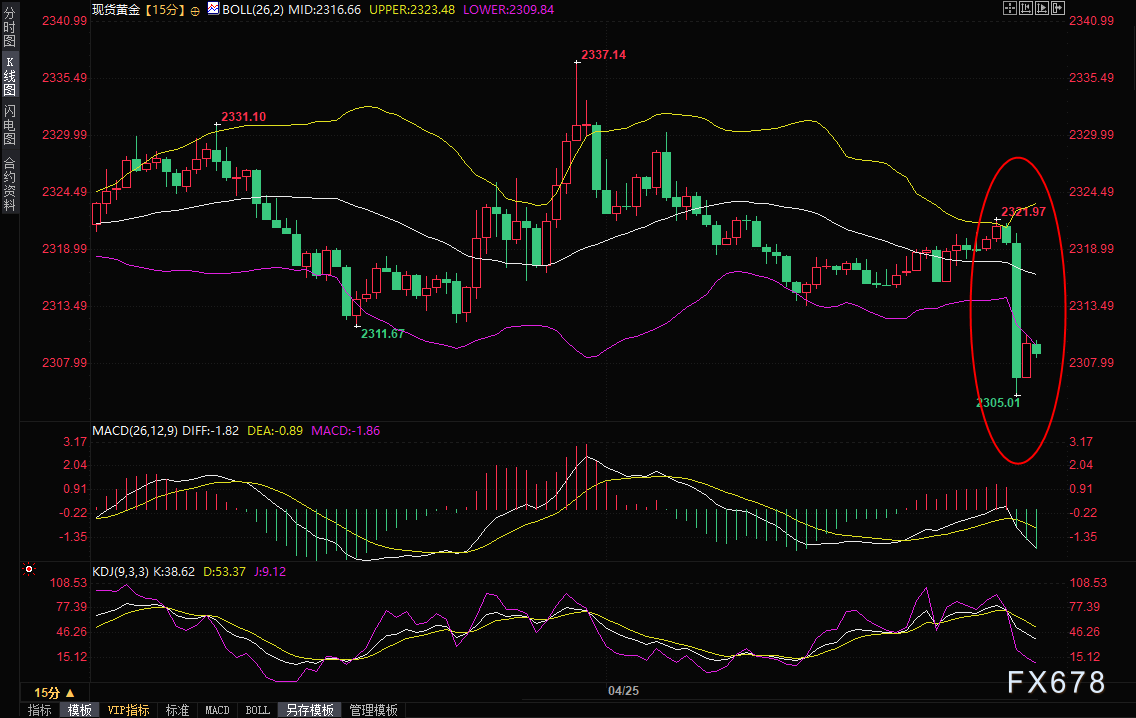
Task: Open the 15分 timeframe selector at bottom-left
Action: [54, 692]
